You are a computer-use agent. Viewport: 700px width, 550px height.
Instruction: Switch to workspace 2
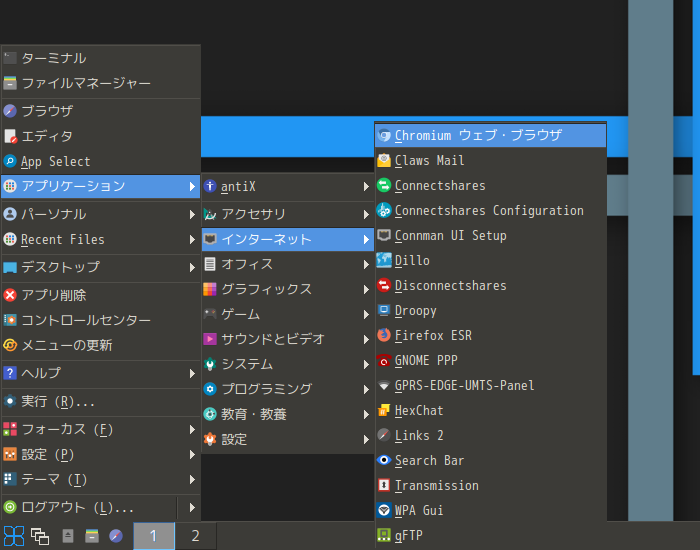(x=196, y=536)
